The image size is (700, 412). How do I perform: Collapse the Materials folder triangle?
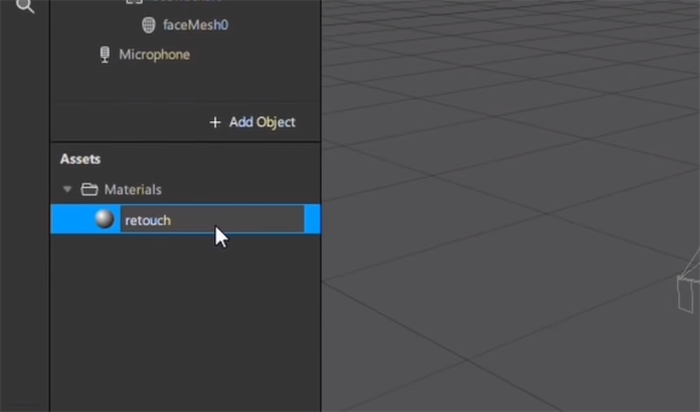[67, 189]
